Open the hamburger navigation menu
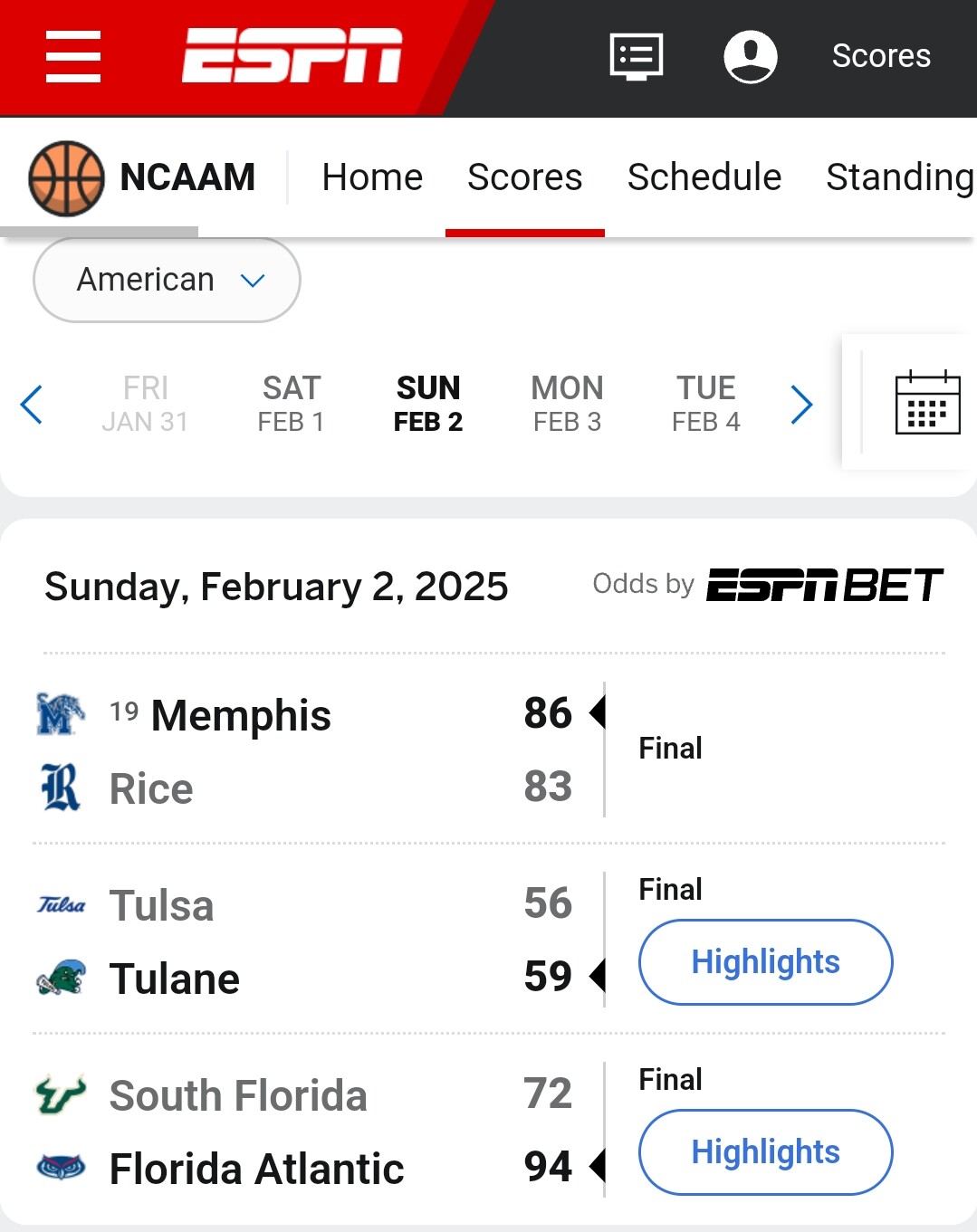The image size is (977, 1232). (x=73, y=56)
